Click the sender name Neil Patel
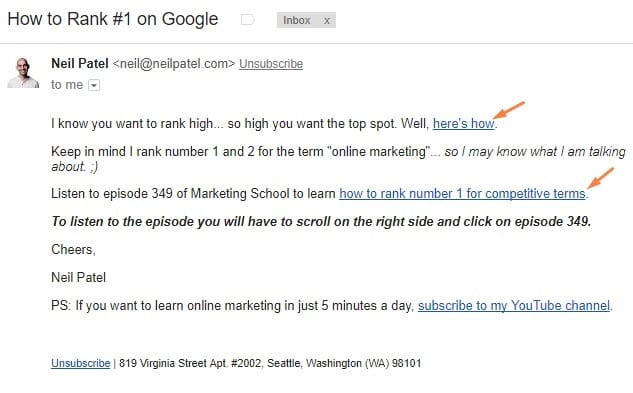This screenshot has width=633, height=393. tap(80, 63)
